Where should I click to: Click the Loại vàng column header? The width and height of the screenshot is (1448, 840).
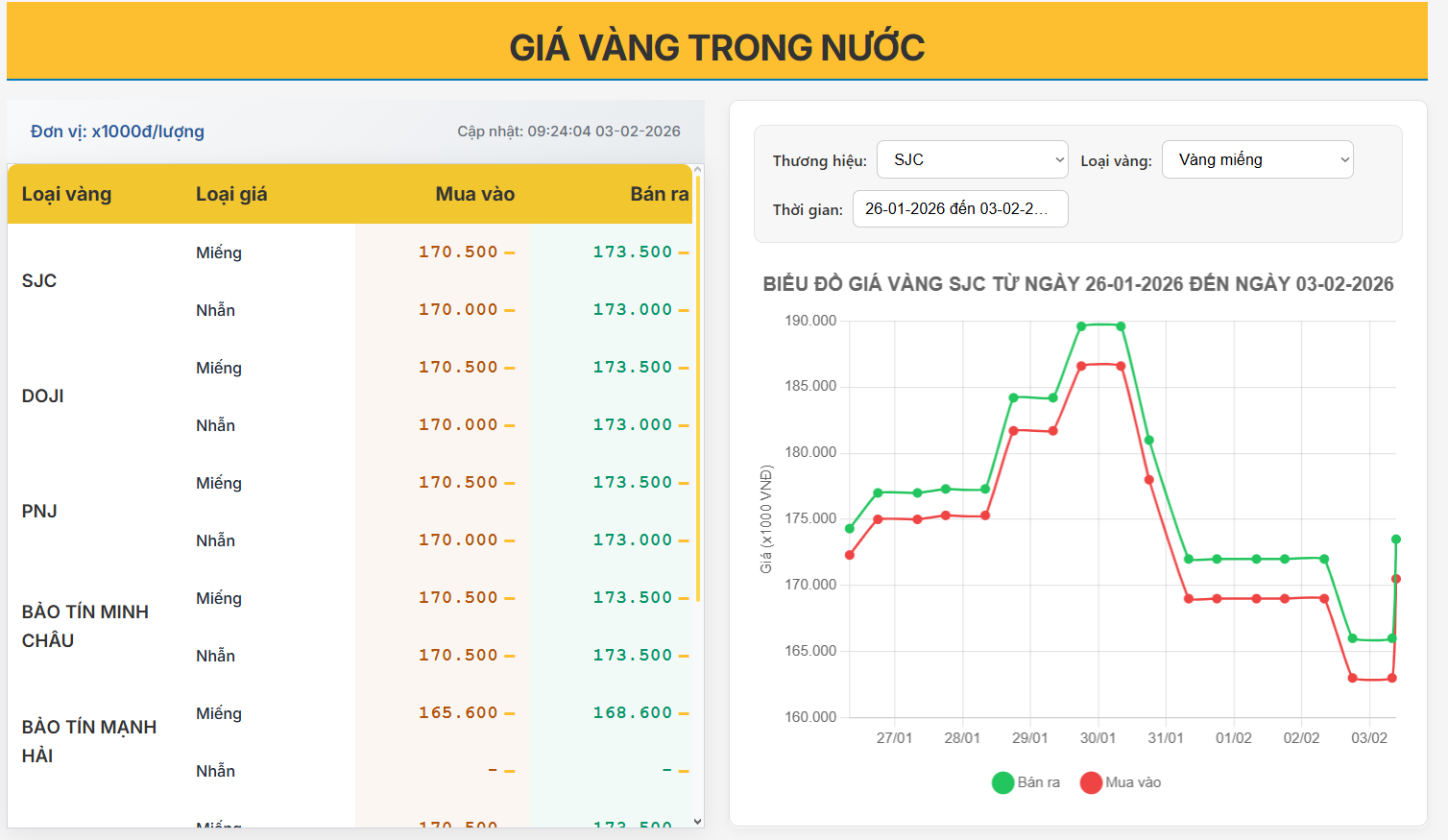click(x=67, y=194)
